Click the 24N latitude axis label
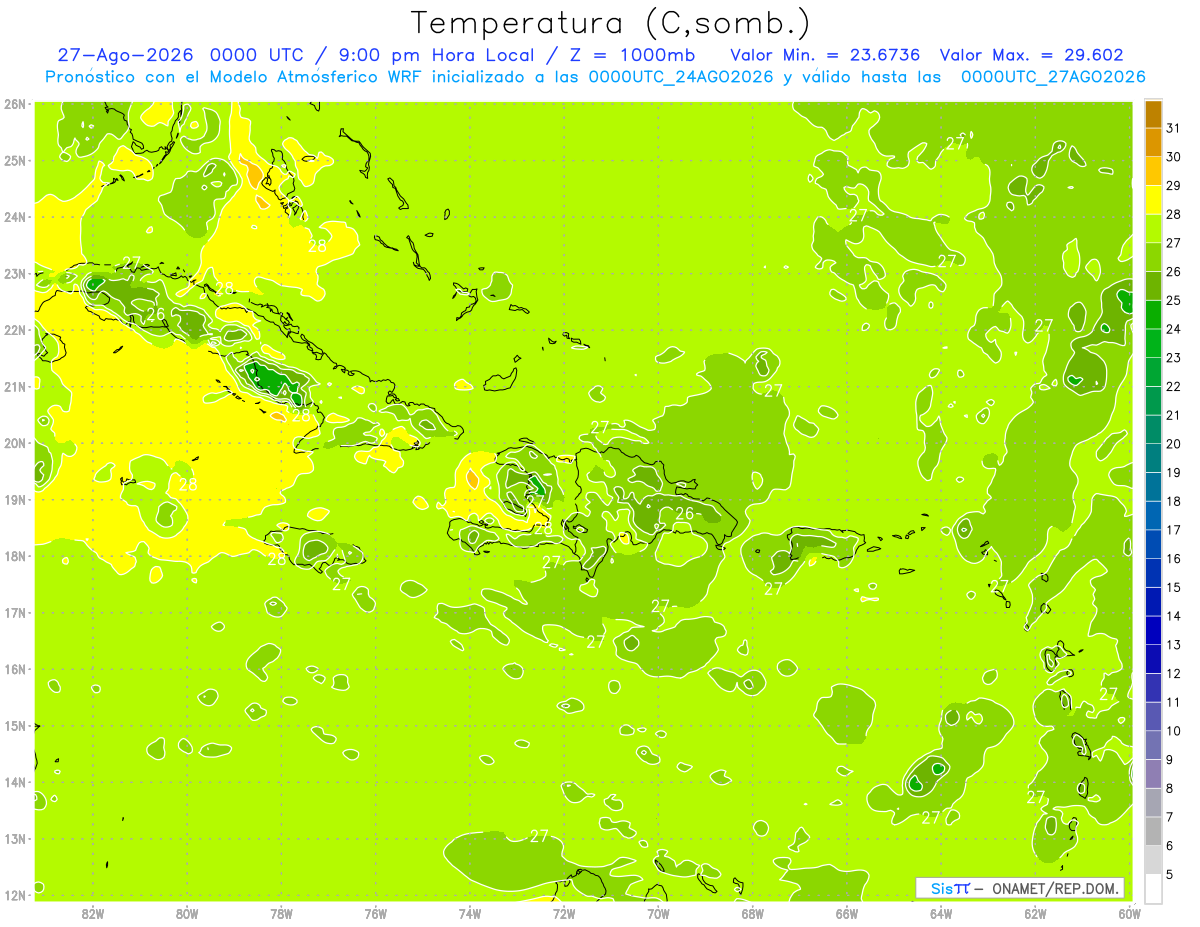This screenshot has height=927, width=1200. point(15,217)
